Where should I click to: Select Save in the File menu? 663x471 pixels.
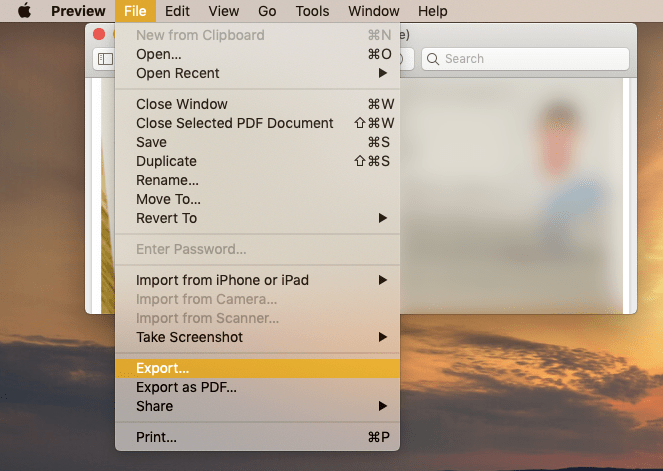point(258,142)
